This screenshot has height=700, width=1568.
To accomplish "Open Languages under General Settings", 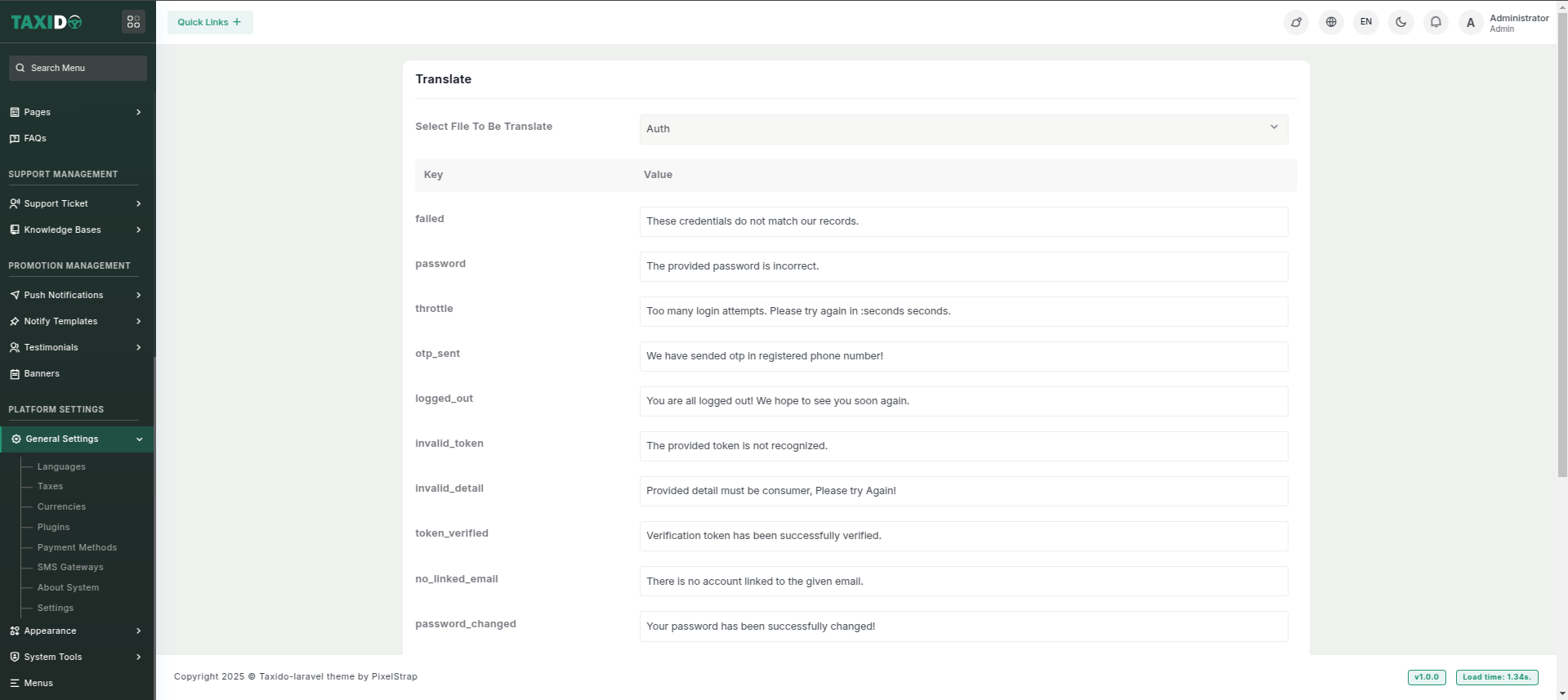I will pos(61,467).
